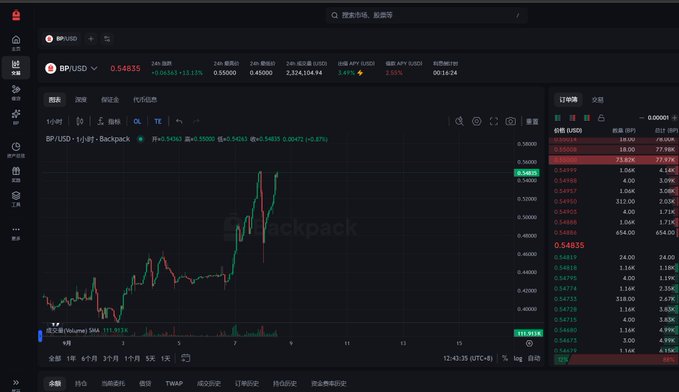Toggle 自动 auto scale on chart
The image size is (679, 392).
[x=534, y=359]
